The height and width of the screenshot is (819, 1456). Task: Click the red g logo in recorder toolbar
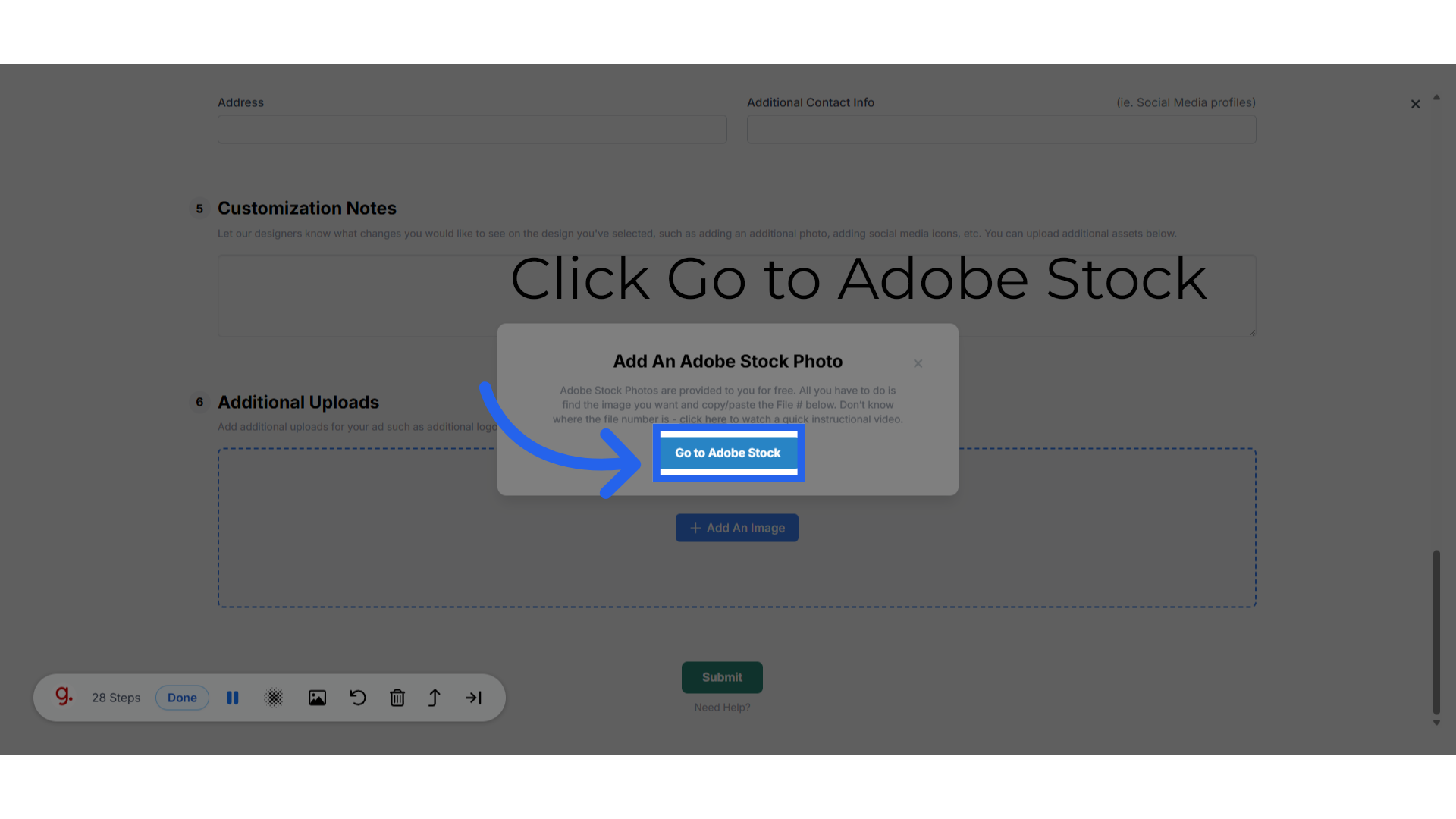click(64, 695)
